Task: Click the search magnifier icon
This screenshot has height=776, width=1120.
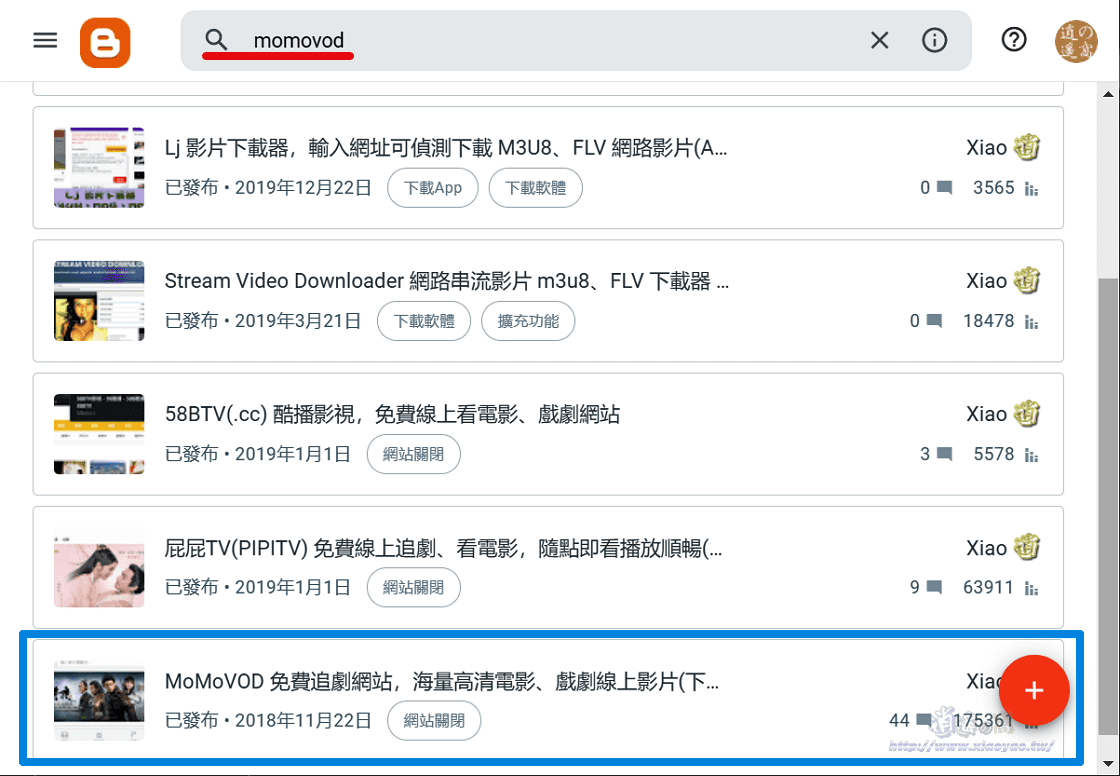Action: [216, 40]
